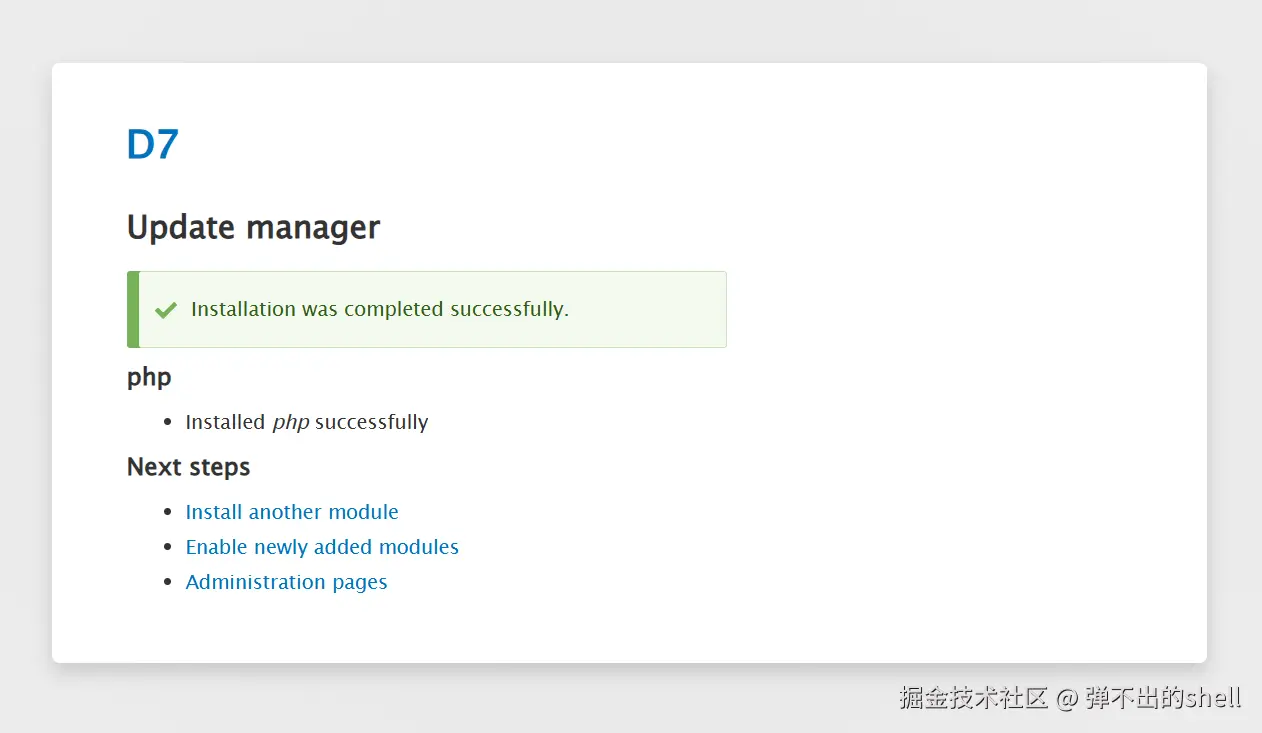Click the italic php module name
Viewport: 1262px width, 733px height.
pyautogui.click(x=291, y=423)
